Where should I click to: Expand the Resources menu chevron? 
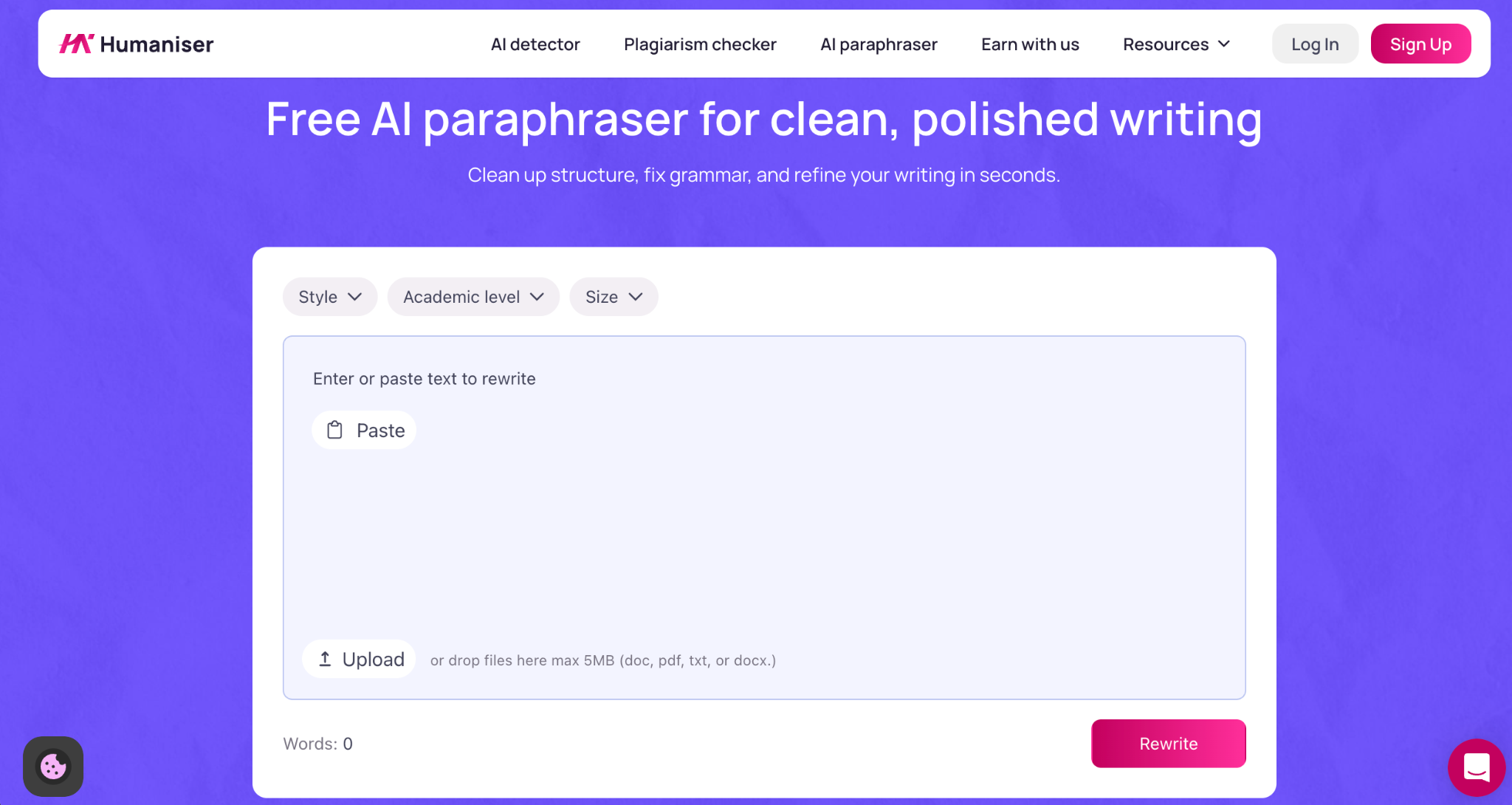[x=1224, y=44]
